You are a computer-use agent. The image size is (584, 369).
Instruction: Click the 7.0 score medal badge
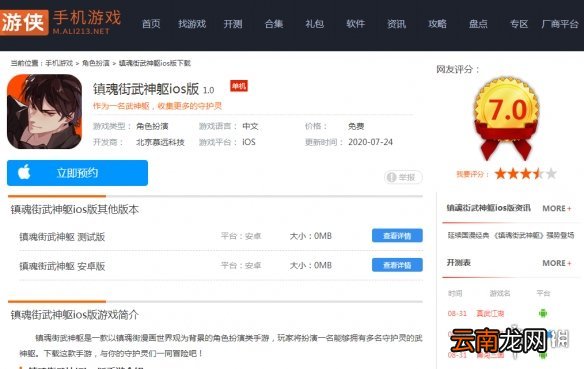(x=507, y=117)
